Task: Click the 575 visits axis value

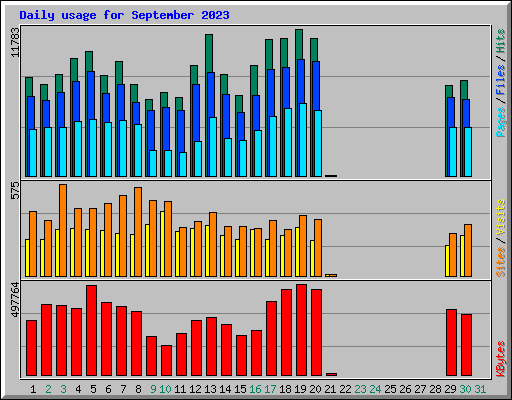Action: [x=15, y=190]
